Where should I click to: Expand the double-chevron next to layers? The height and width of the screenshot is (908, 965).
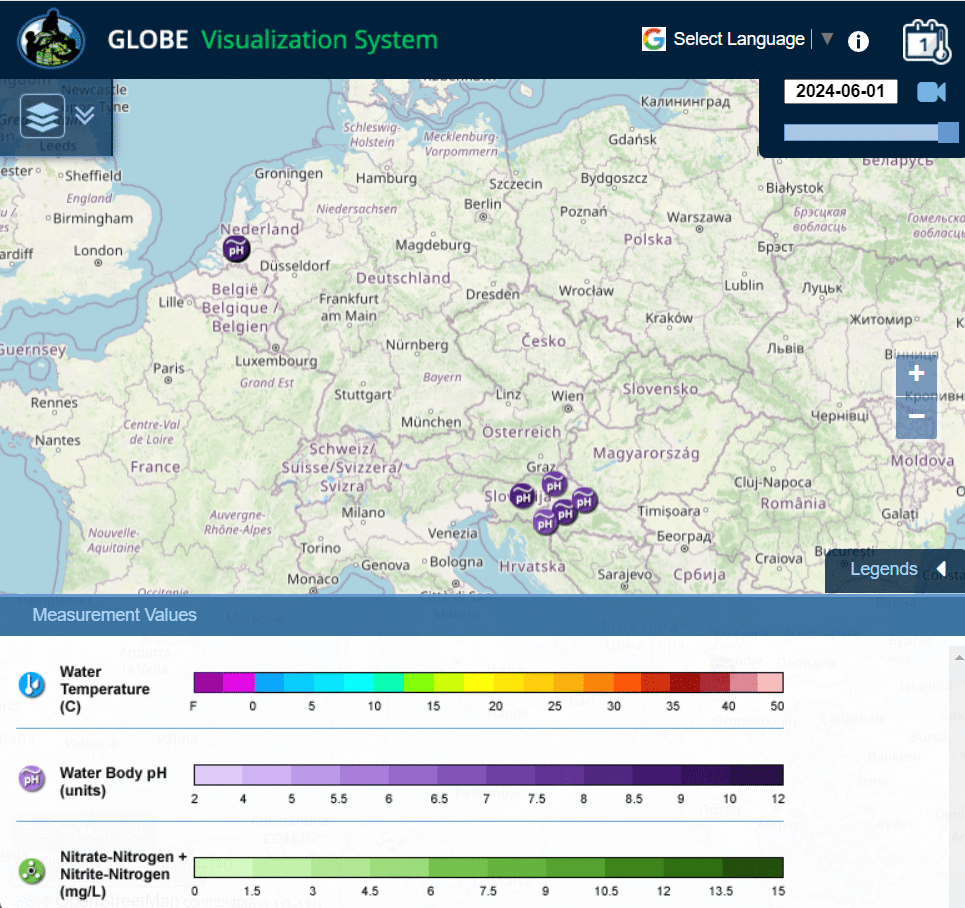(x=85, y=115)
